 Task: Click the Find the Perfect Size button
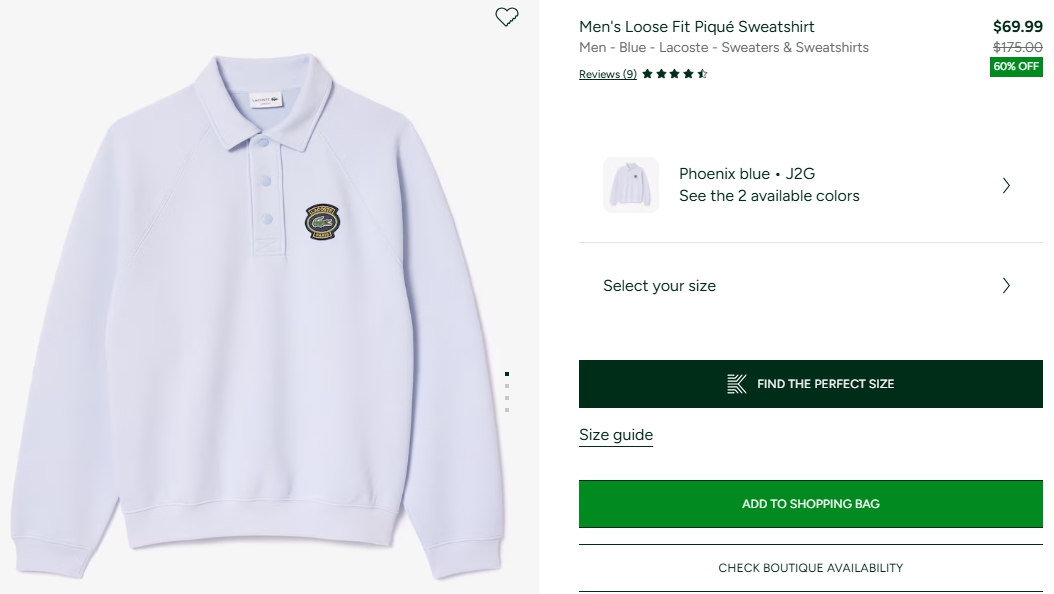coord(811,384)
